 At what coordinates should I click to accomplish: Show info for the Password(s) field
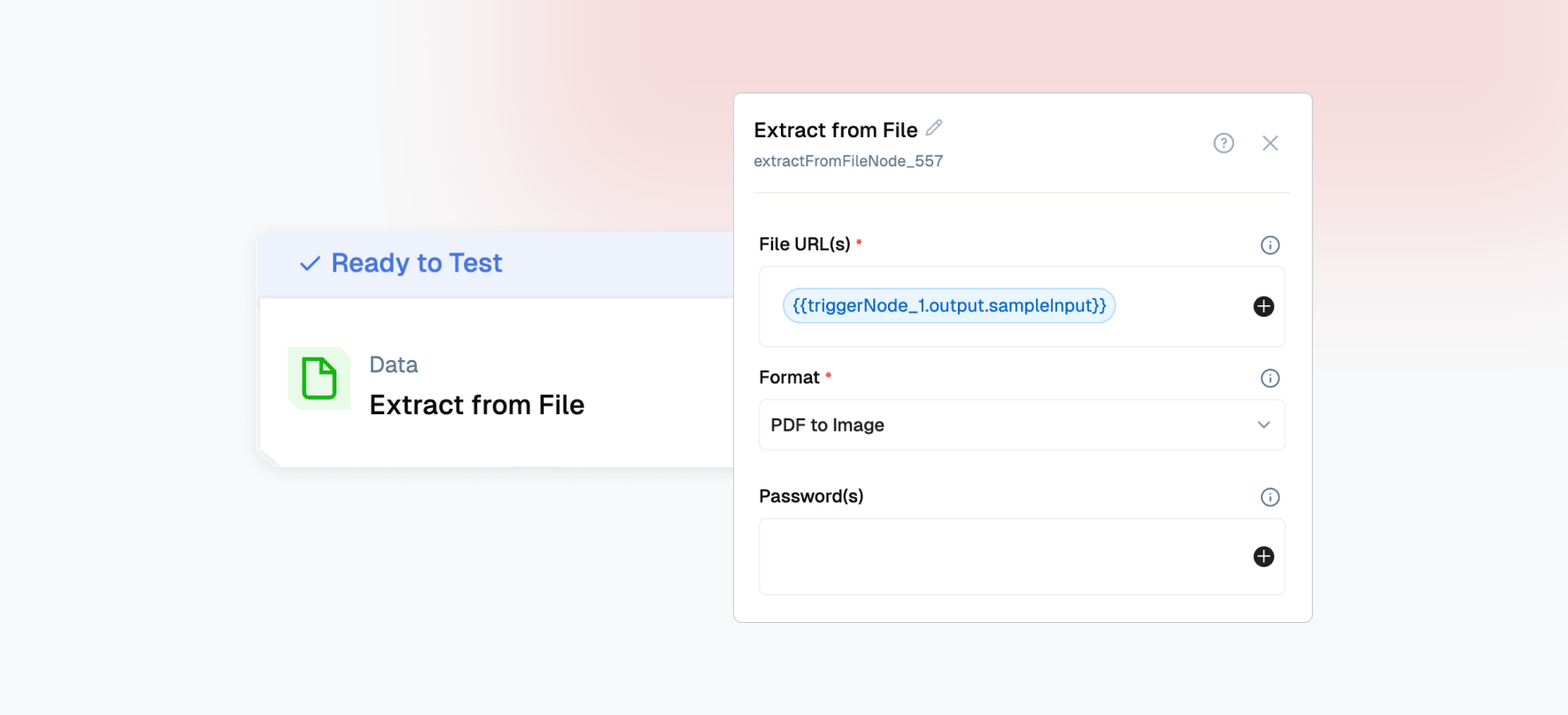coord(1270,497)
